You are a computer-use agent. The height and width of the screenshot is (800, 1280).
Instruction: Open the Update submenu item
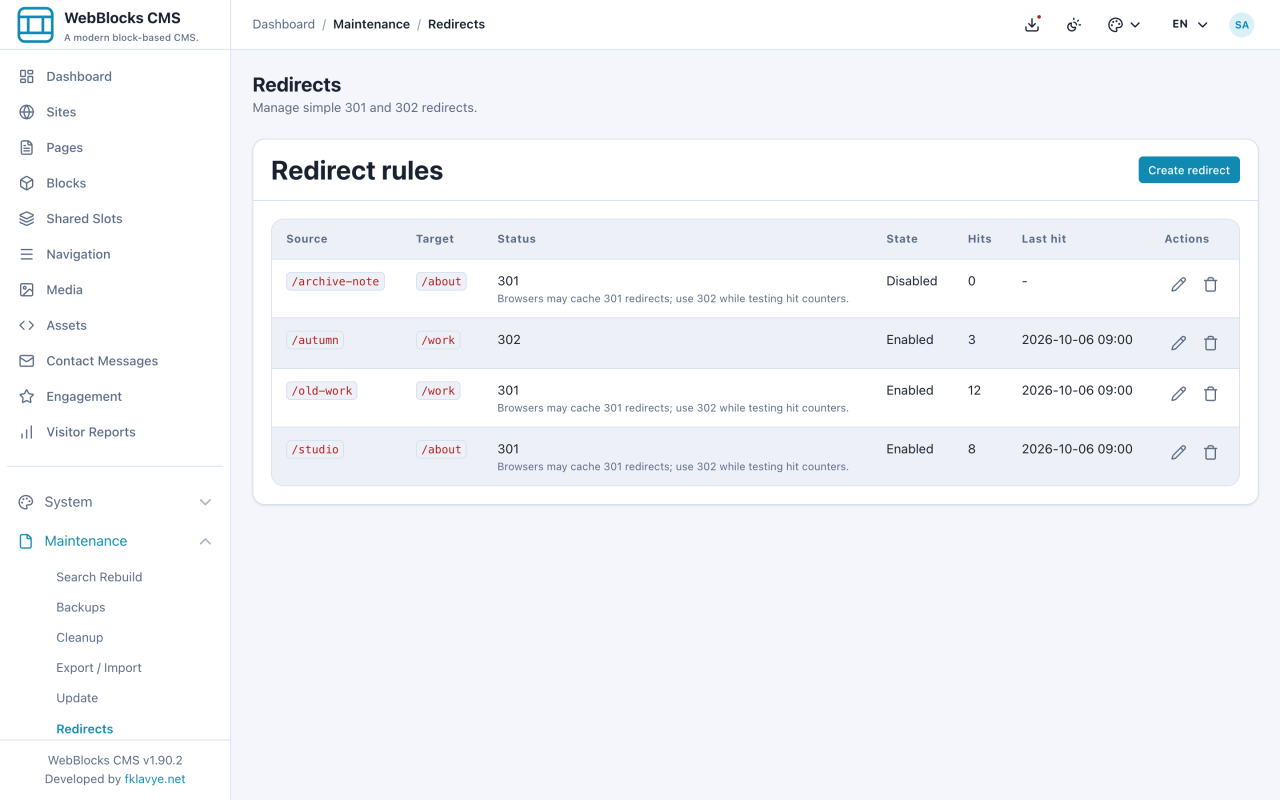tap(77, 698)
